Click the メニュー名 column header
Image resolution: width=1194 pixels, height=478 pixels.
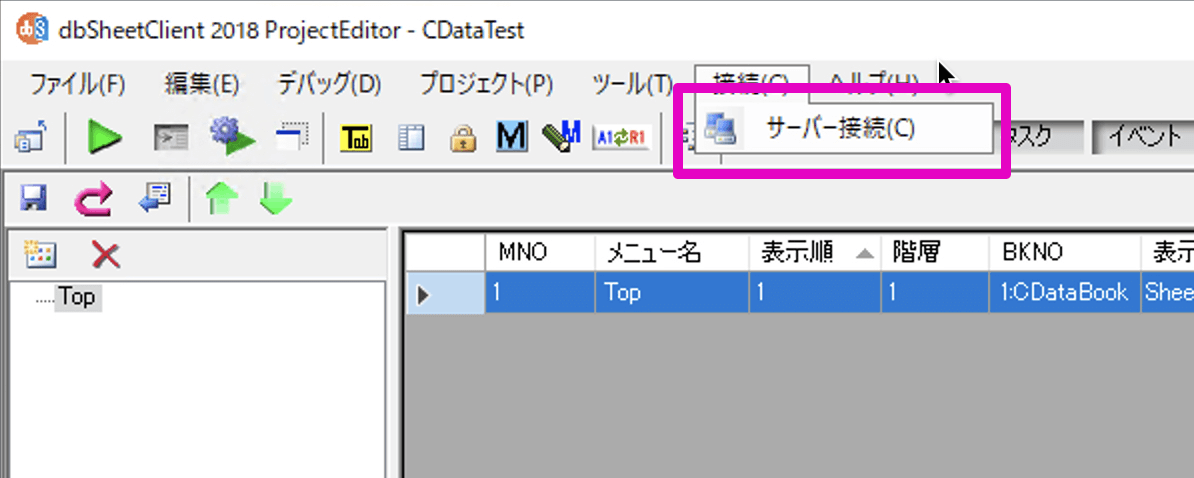[x=671, y=253]
